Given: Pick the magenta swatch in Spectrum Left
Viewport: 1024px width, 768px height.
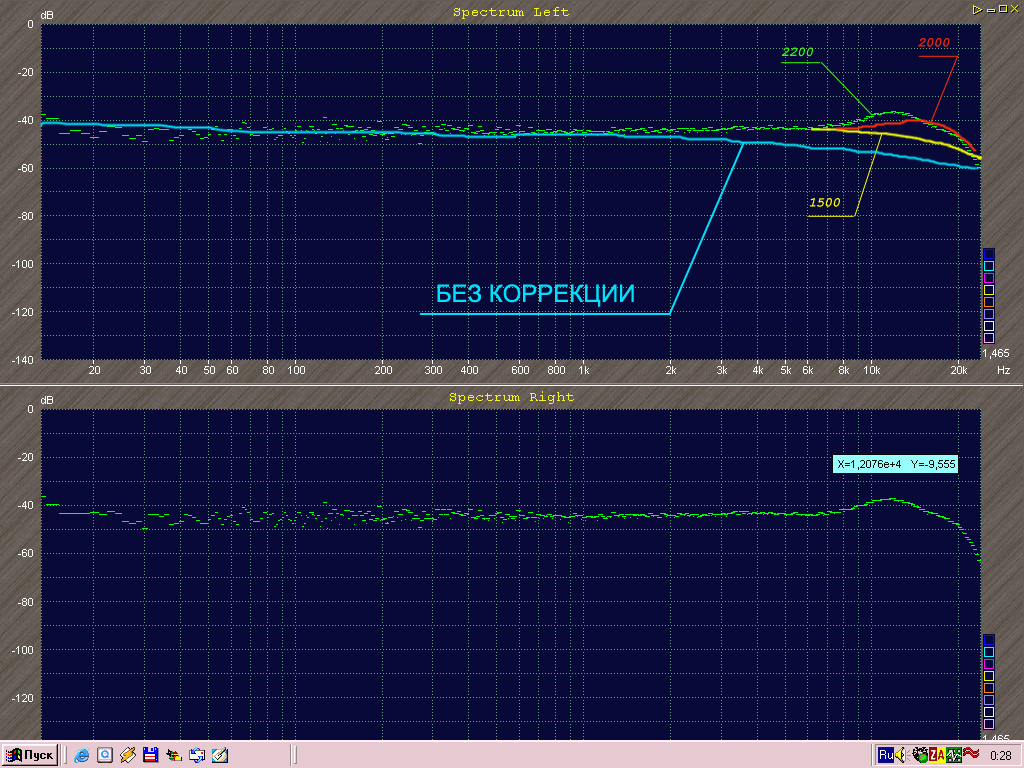Looking at the screenshot, I should click(989, 278).
